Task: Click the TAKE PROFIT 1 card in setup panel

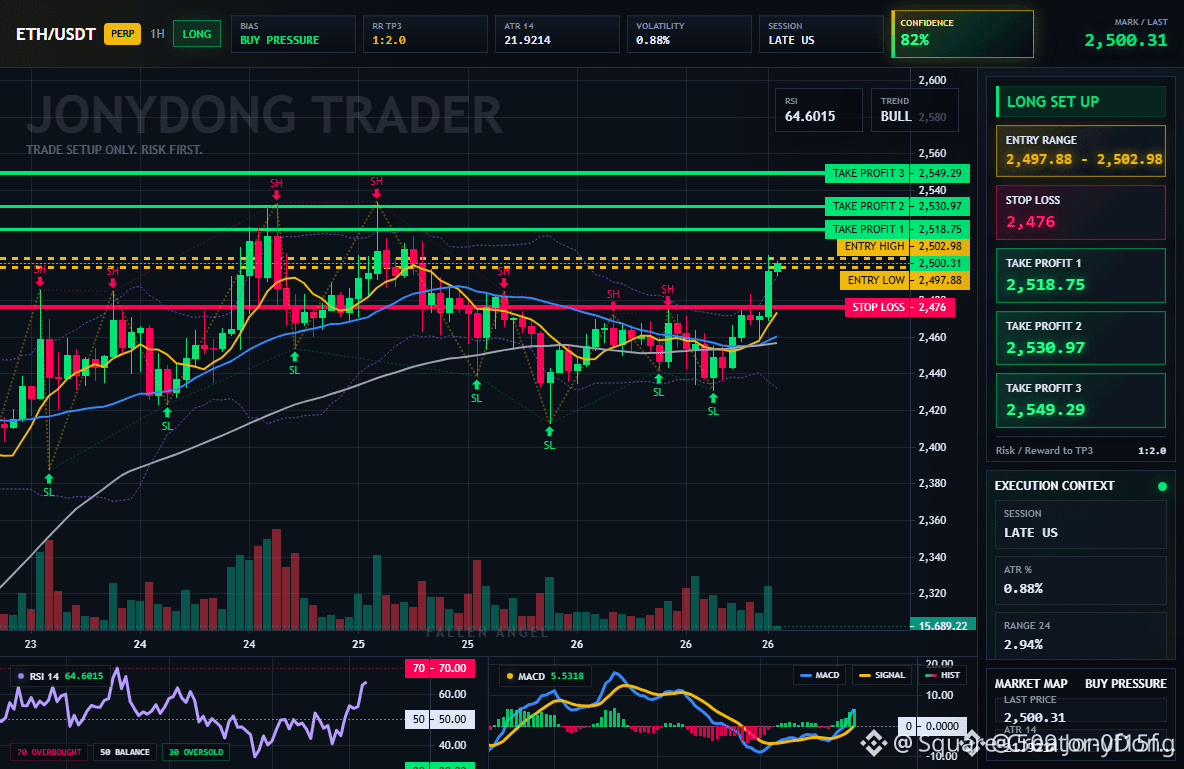Action: tap(1081, 275)
